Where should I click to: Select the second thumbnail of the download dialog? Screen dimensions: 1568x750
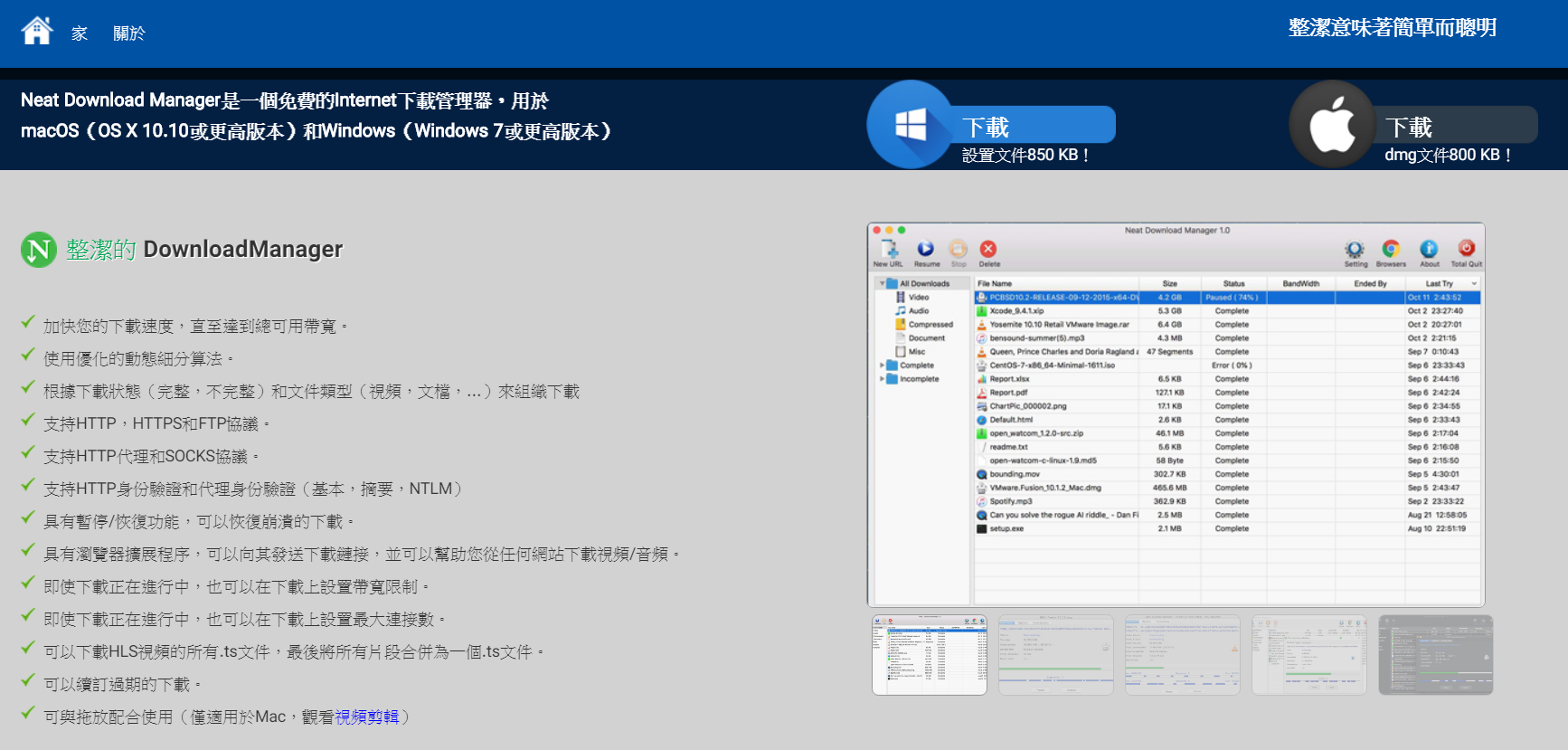pyautogui.click(x=1056, y=655)
